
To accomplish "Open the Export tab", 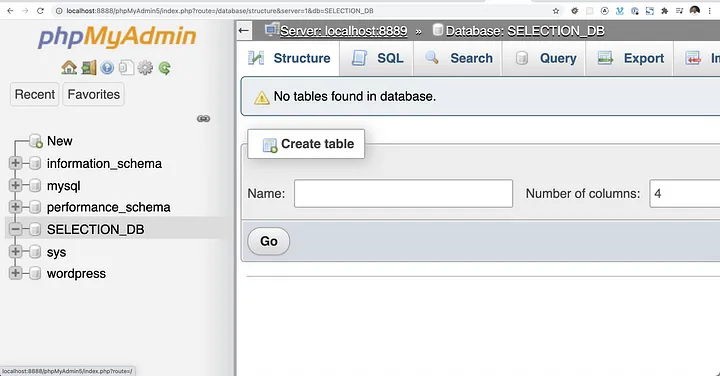I will (x=630, y=58).
